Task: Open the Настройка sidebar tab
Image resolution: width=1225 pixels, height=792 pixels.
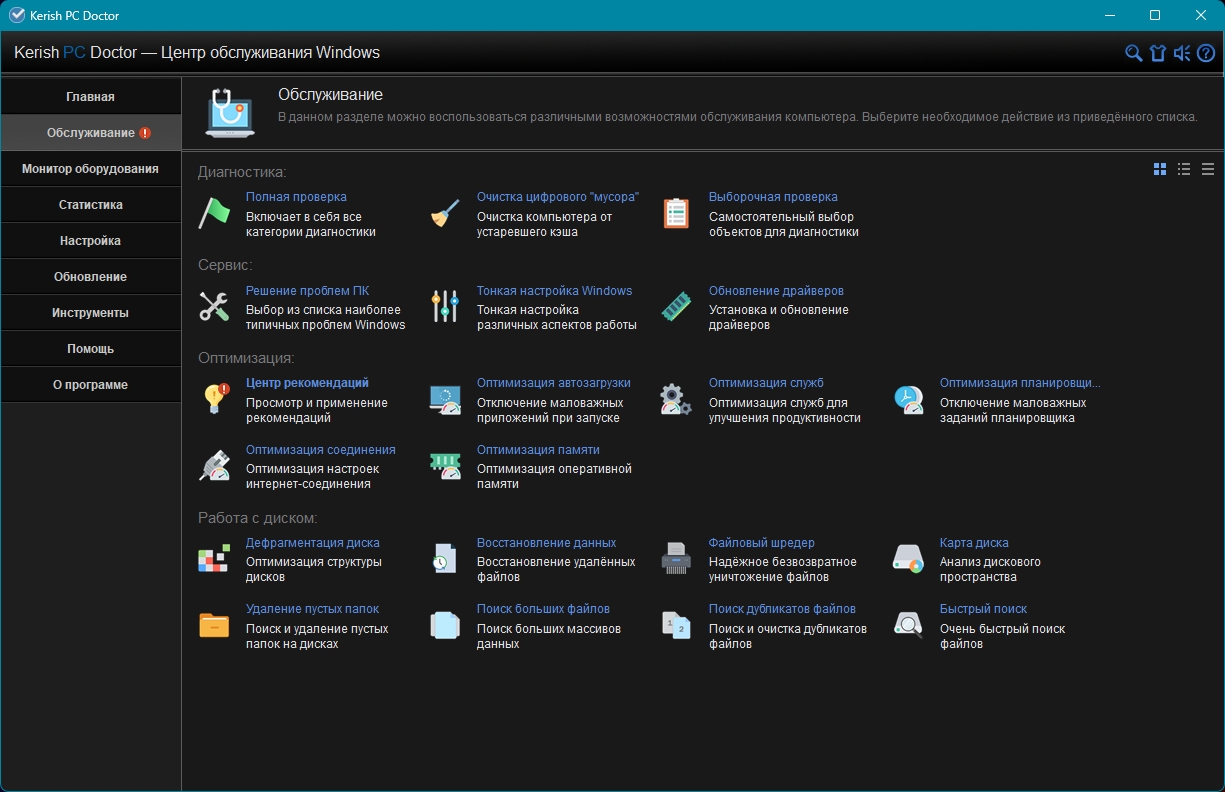Action: 91,241
